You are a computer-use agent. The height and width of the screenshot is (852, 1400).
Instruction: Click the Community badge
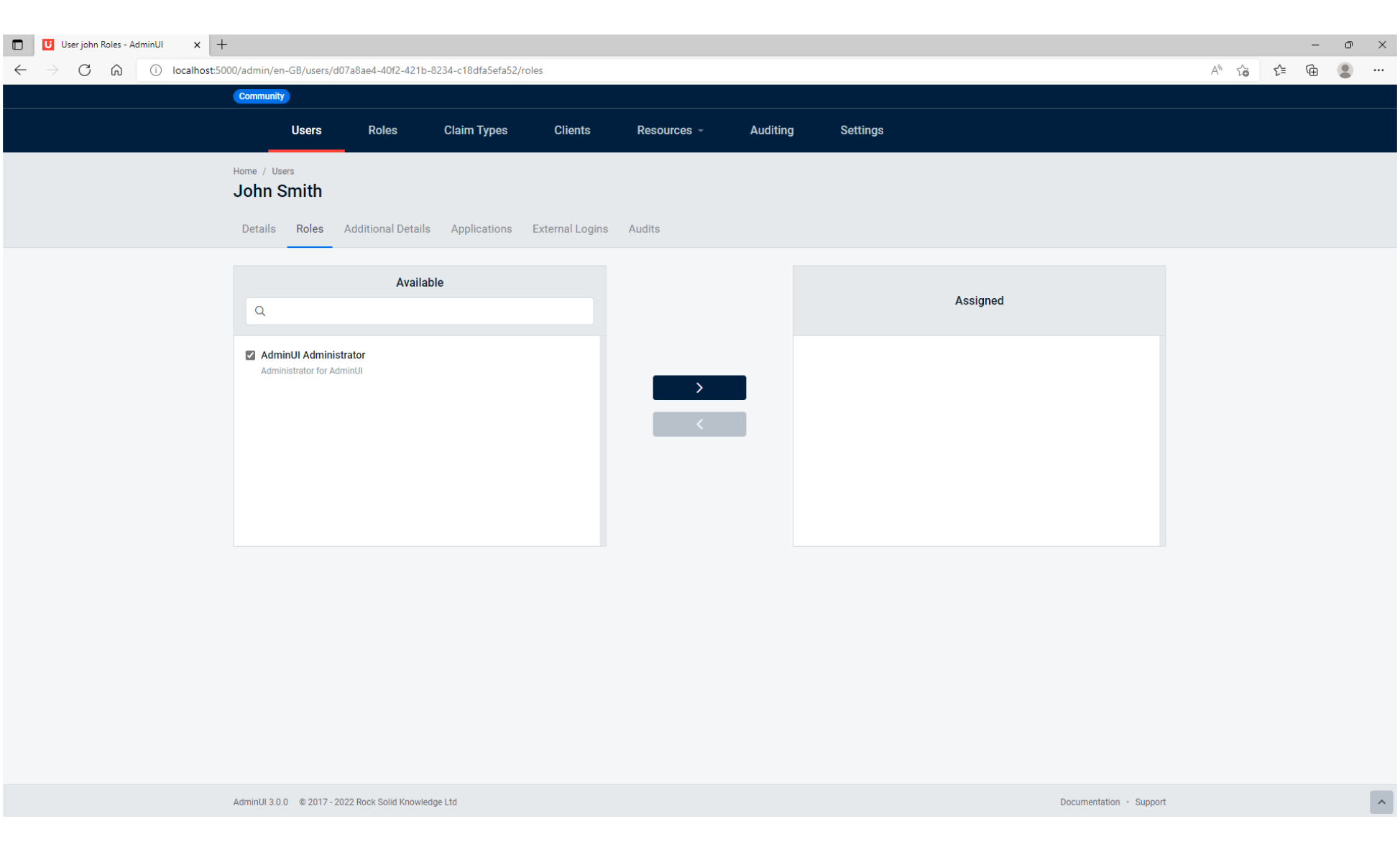[261, 96]
